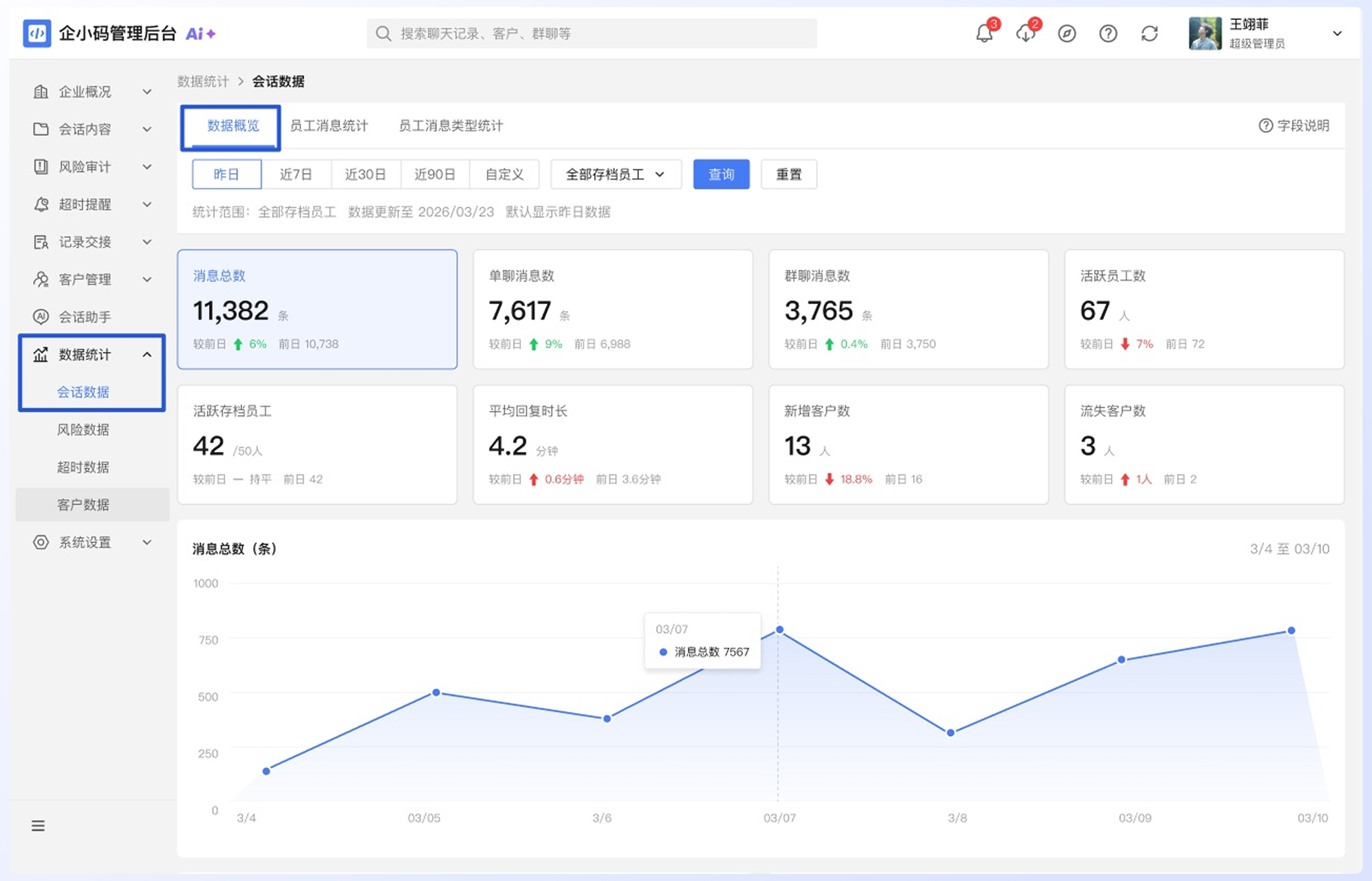The width and height of the screenshot is (1372, 881).
Task: Expand the 系统设置 chevron
Action: (x=147, y=542)
